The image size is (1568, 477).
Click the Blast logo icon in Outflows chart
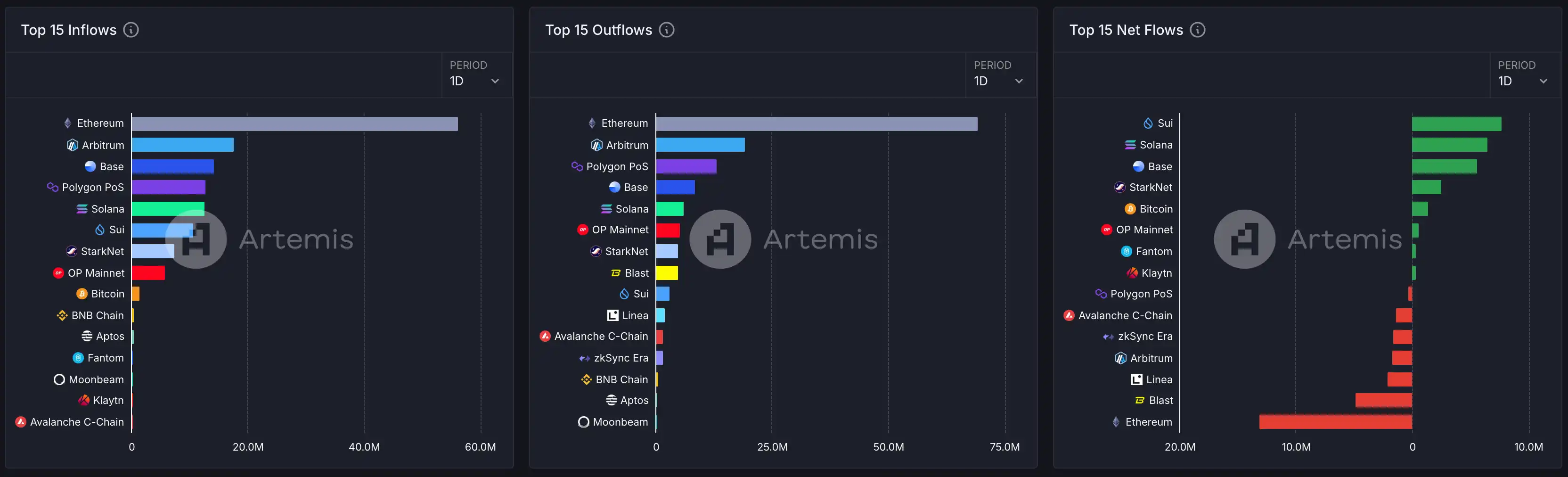[615, 273]
